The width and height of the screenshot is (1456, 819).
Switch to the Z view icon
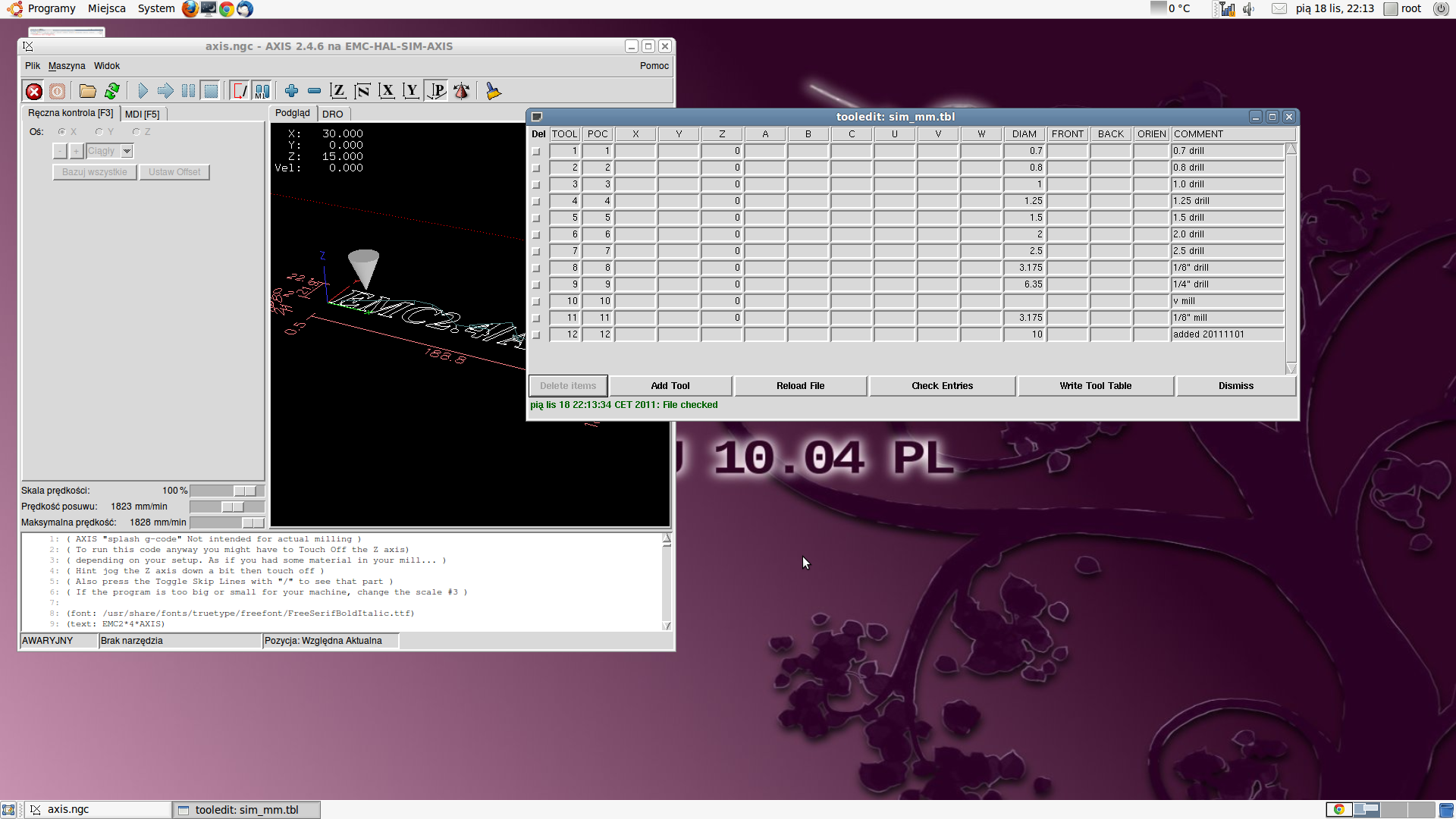click(x=338, y=91)
